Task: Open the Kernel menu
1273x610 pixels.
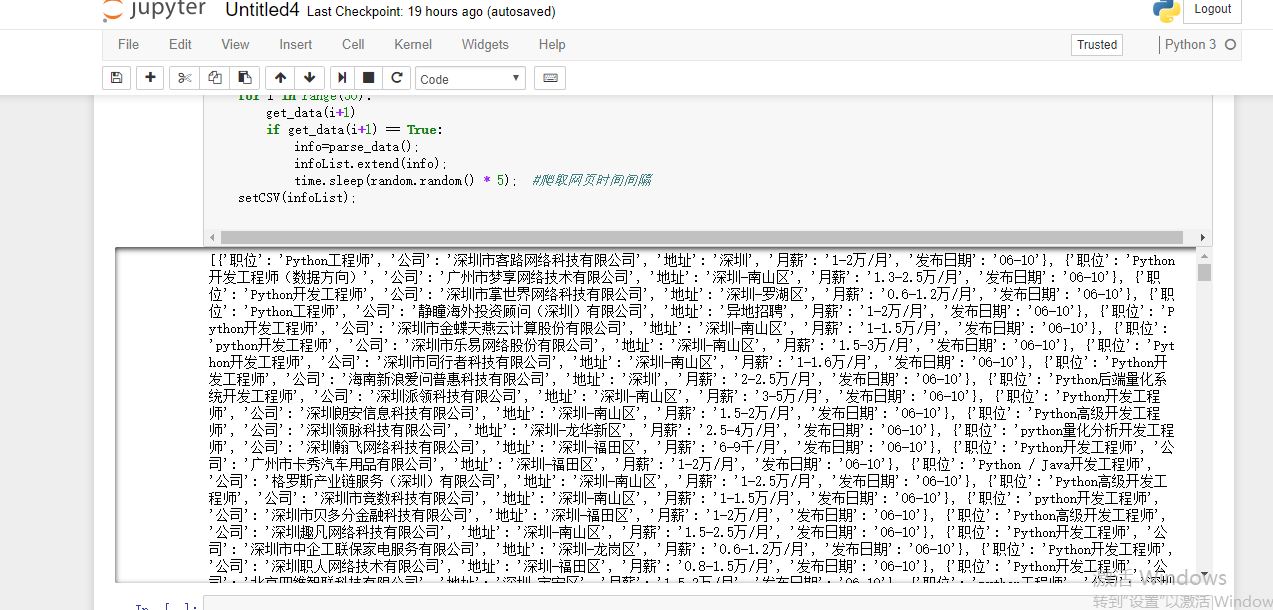Action: click(x=413, y=44)
